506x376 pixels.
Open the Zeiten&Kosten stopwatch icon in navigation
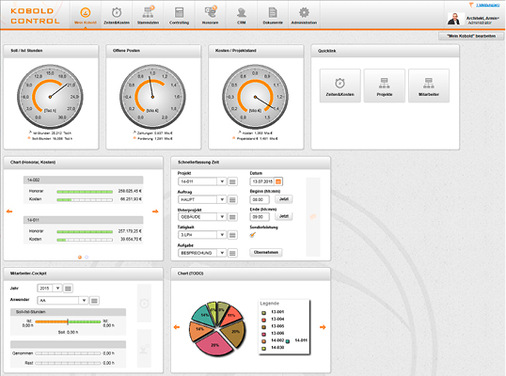tap(116, 13)
